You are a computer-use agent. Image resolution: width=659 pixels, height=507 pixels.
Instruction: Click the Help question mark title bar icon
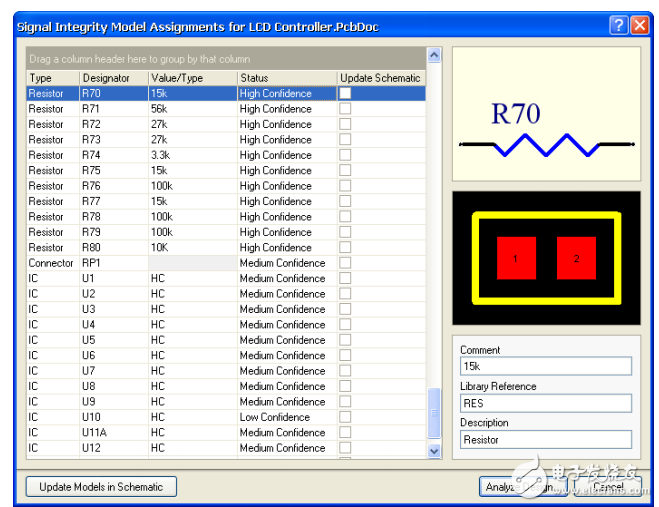coord(619,26)
